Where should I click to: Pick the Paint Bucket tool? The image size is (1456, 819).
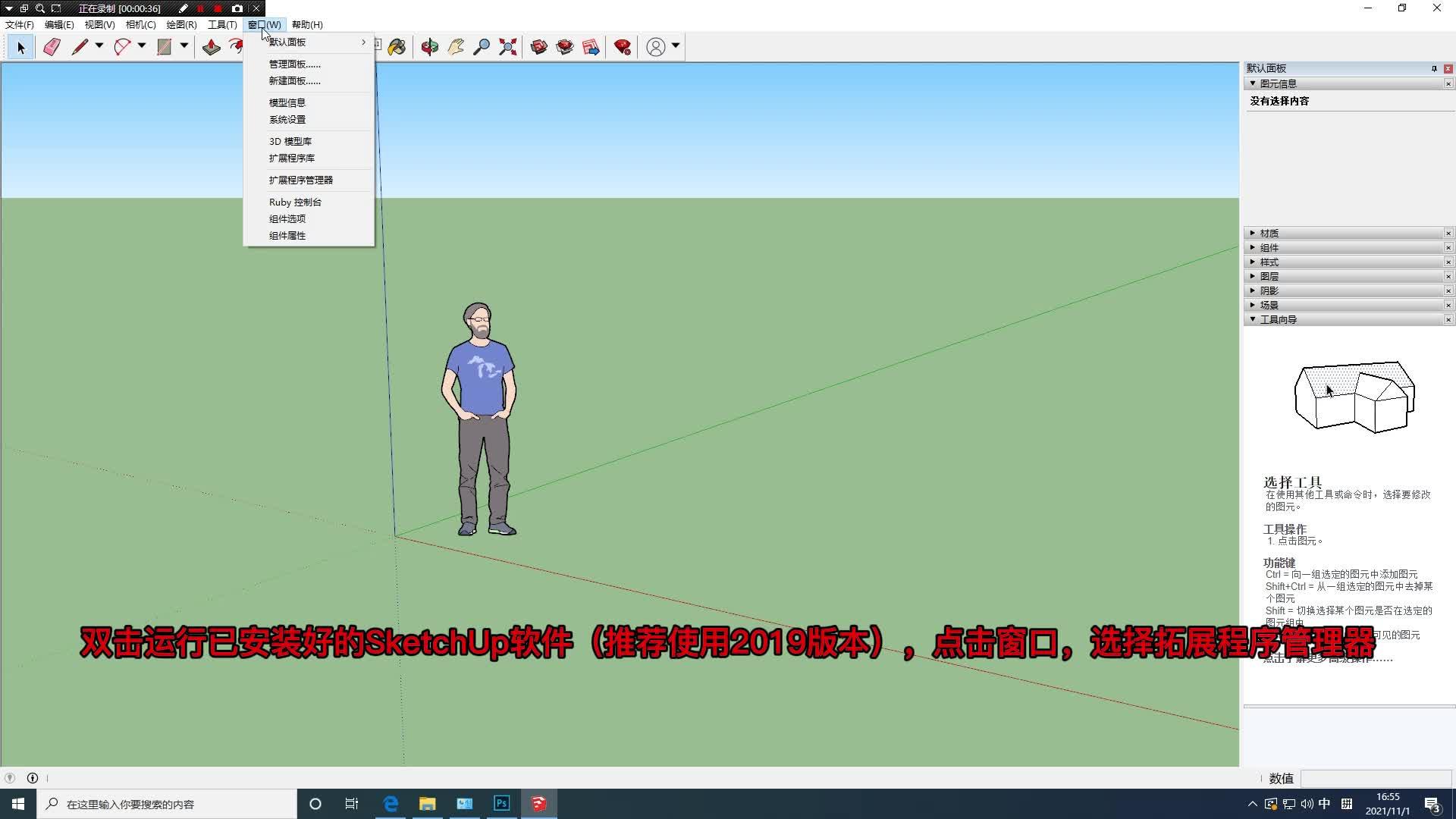[x=397, y=47]
